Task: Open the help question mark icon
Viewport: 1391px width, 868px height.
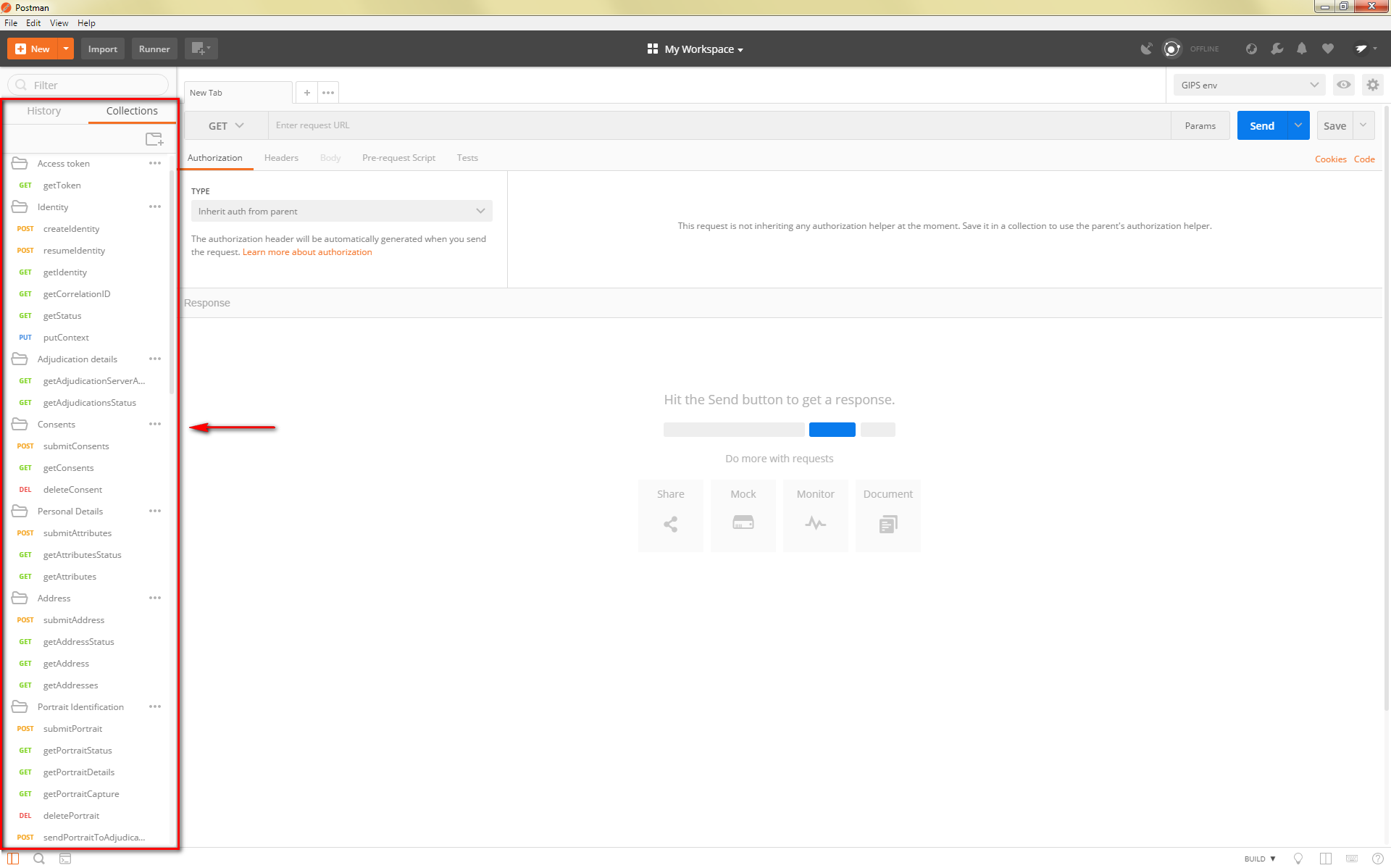Action: pos(1377,859)
